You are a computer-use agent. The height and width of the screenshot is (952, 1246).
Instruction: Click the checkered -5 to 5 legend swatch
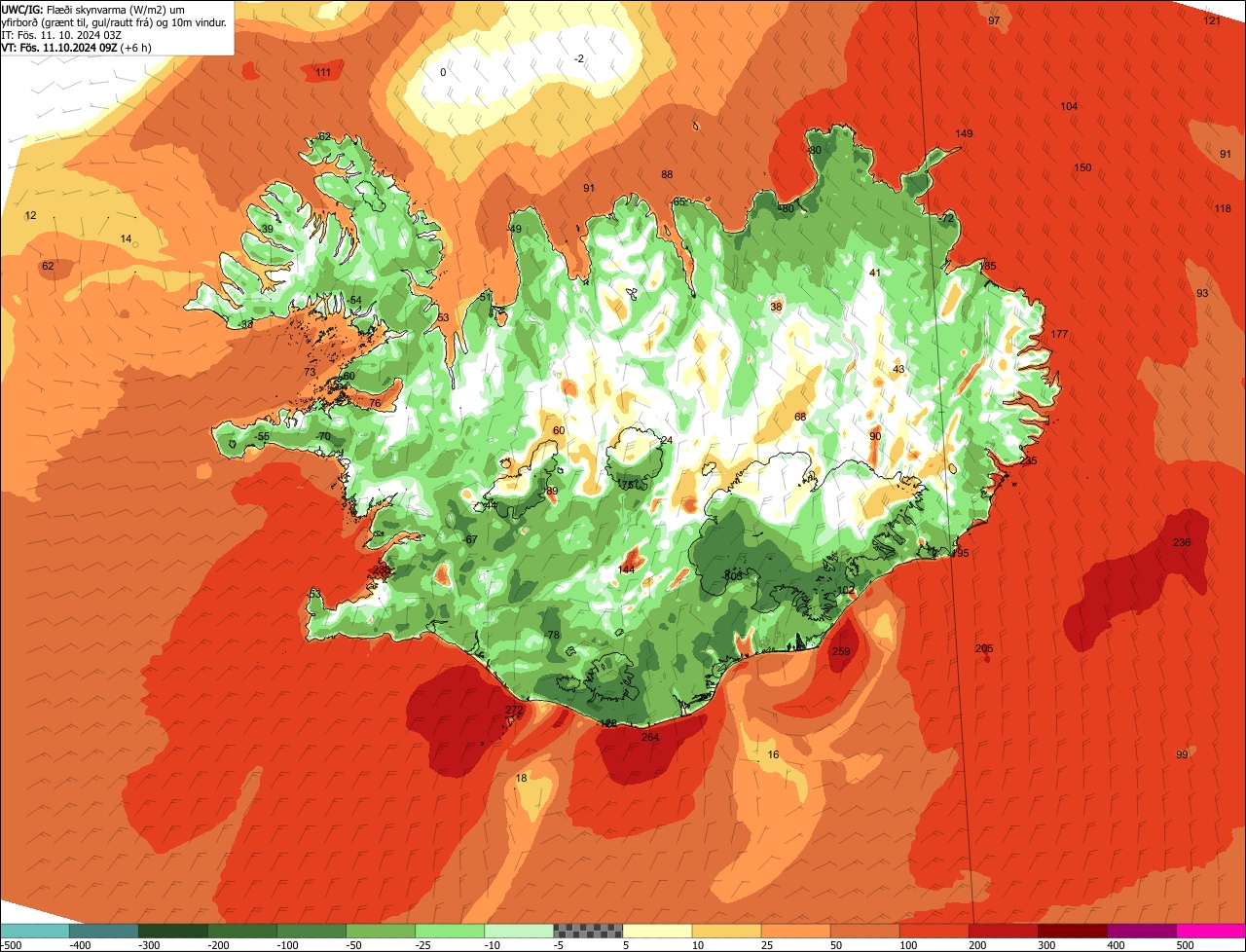coord(588,931)
